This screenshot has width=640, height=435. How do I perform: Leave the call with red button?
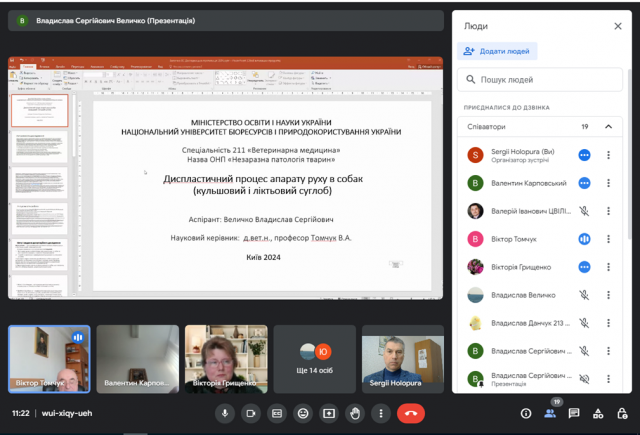(x=411, y=413)
